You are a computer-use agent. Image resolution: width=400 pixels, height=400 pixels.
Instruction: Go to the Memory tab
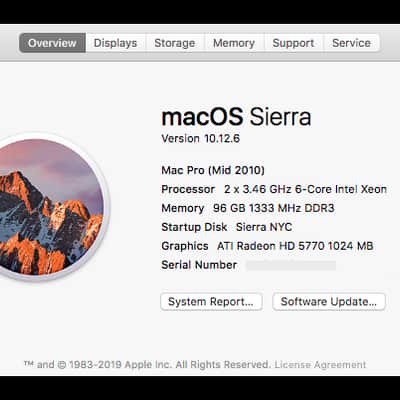pos(234,43)
